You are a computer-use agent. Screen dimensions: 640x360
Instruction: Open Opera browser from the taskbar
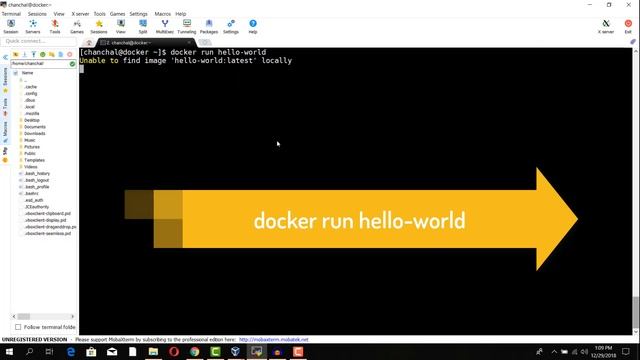(x=174, y=351)
